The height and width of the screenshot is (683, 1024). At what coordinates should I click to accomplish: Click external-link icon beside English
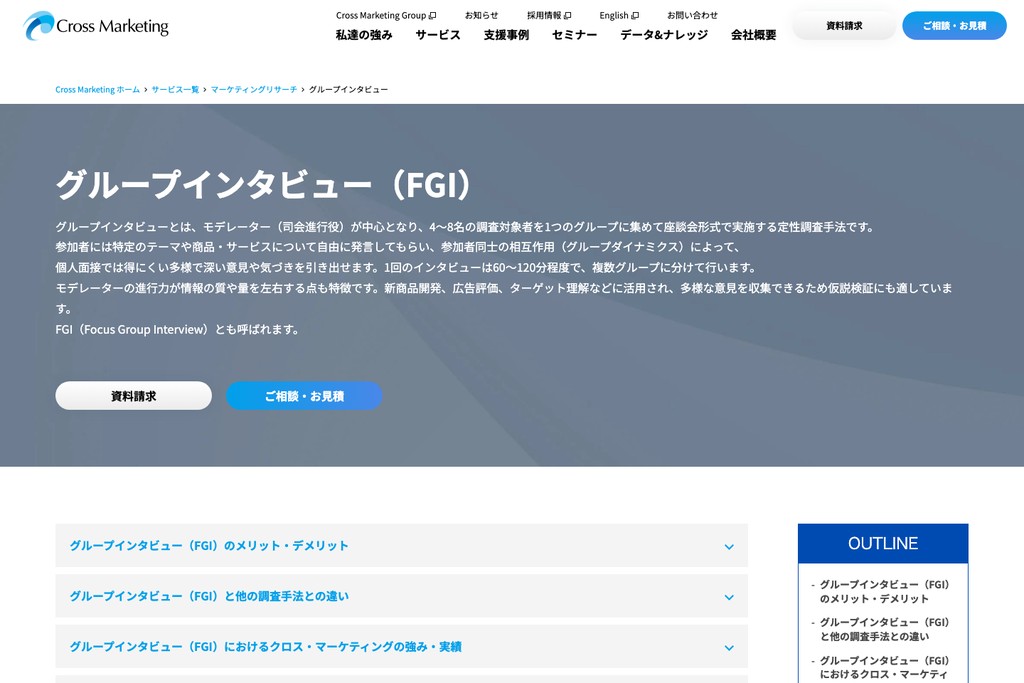635,16
